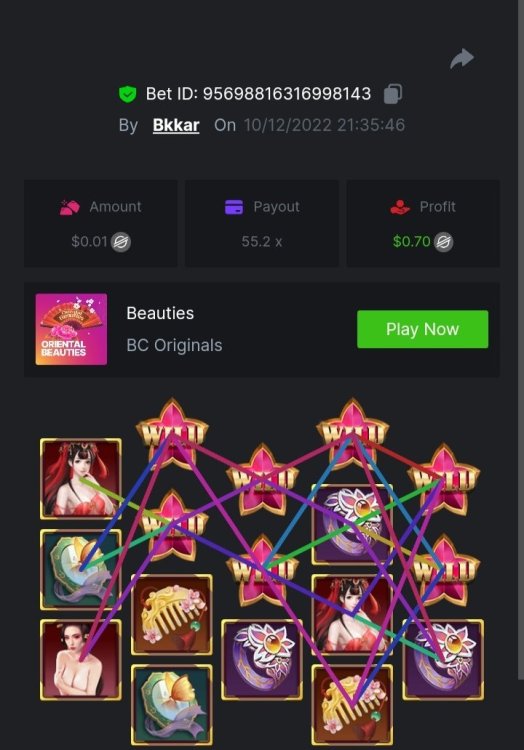Select the Beauties game title

pyautogui.click(x=160, y=313)
